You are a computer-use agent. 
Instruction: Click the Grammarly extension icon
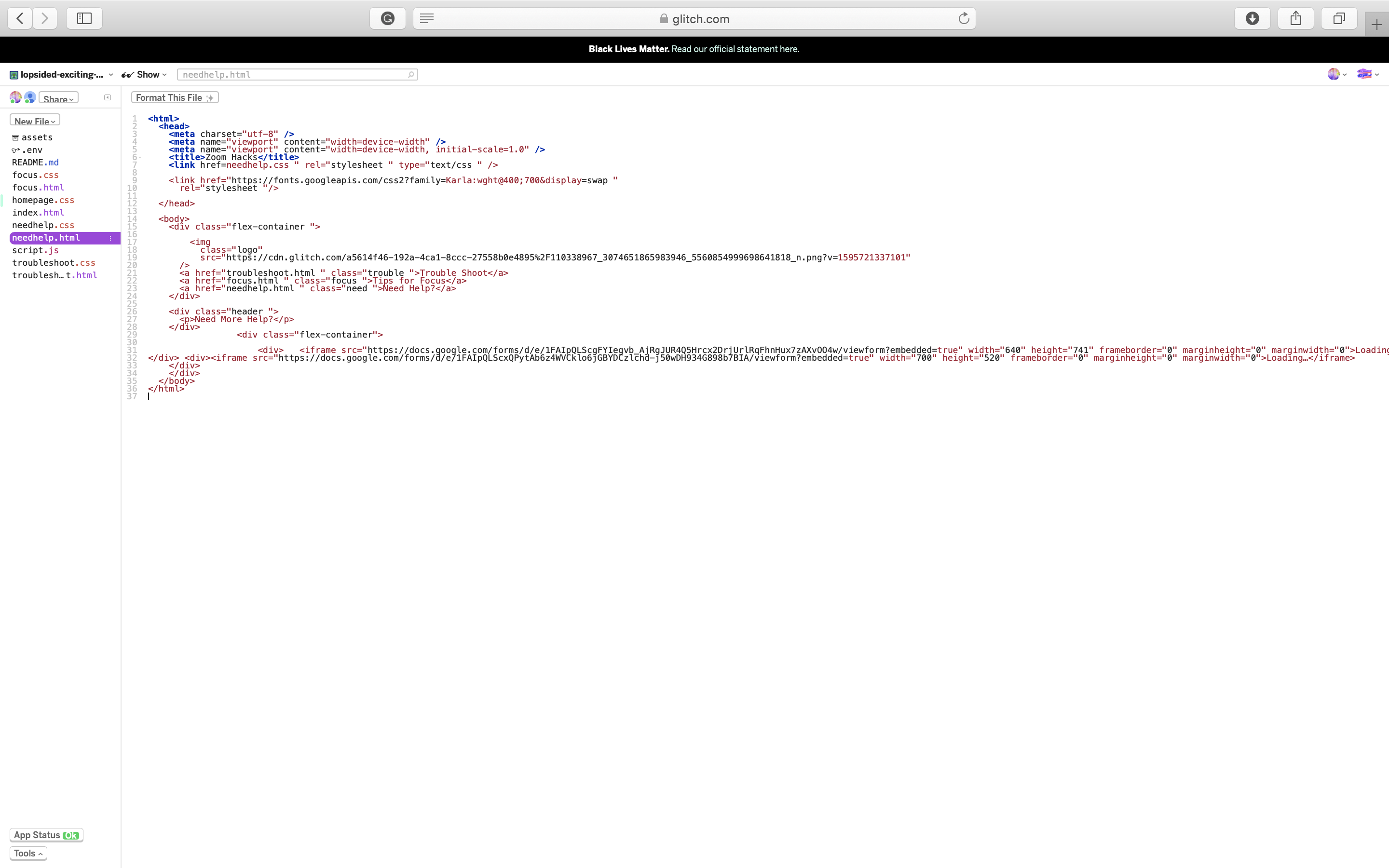[387, 18]
